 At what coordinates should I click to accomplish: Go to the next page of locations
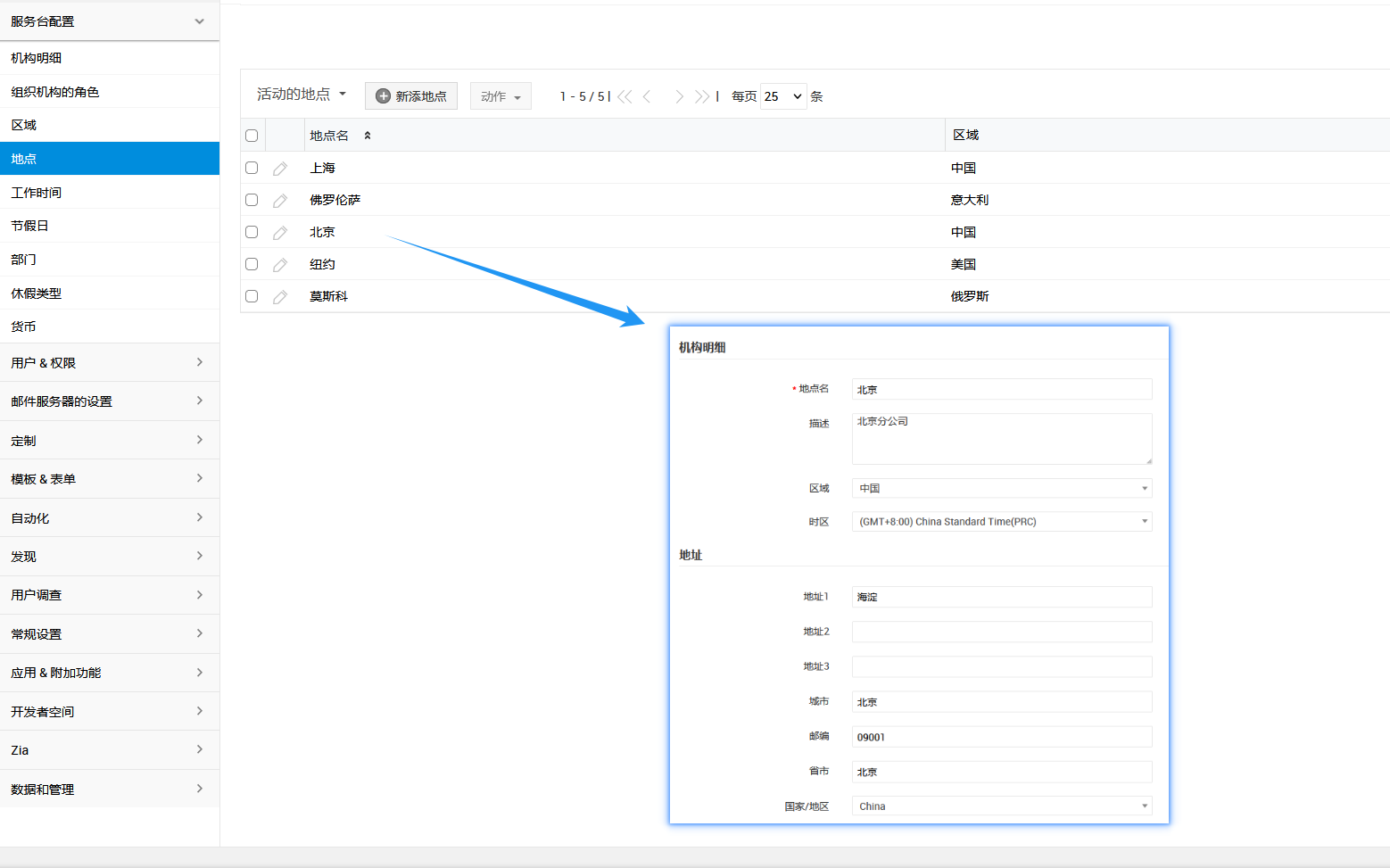(679, 95)
